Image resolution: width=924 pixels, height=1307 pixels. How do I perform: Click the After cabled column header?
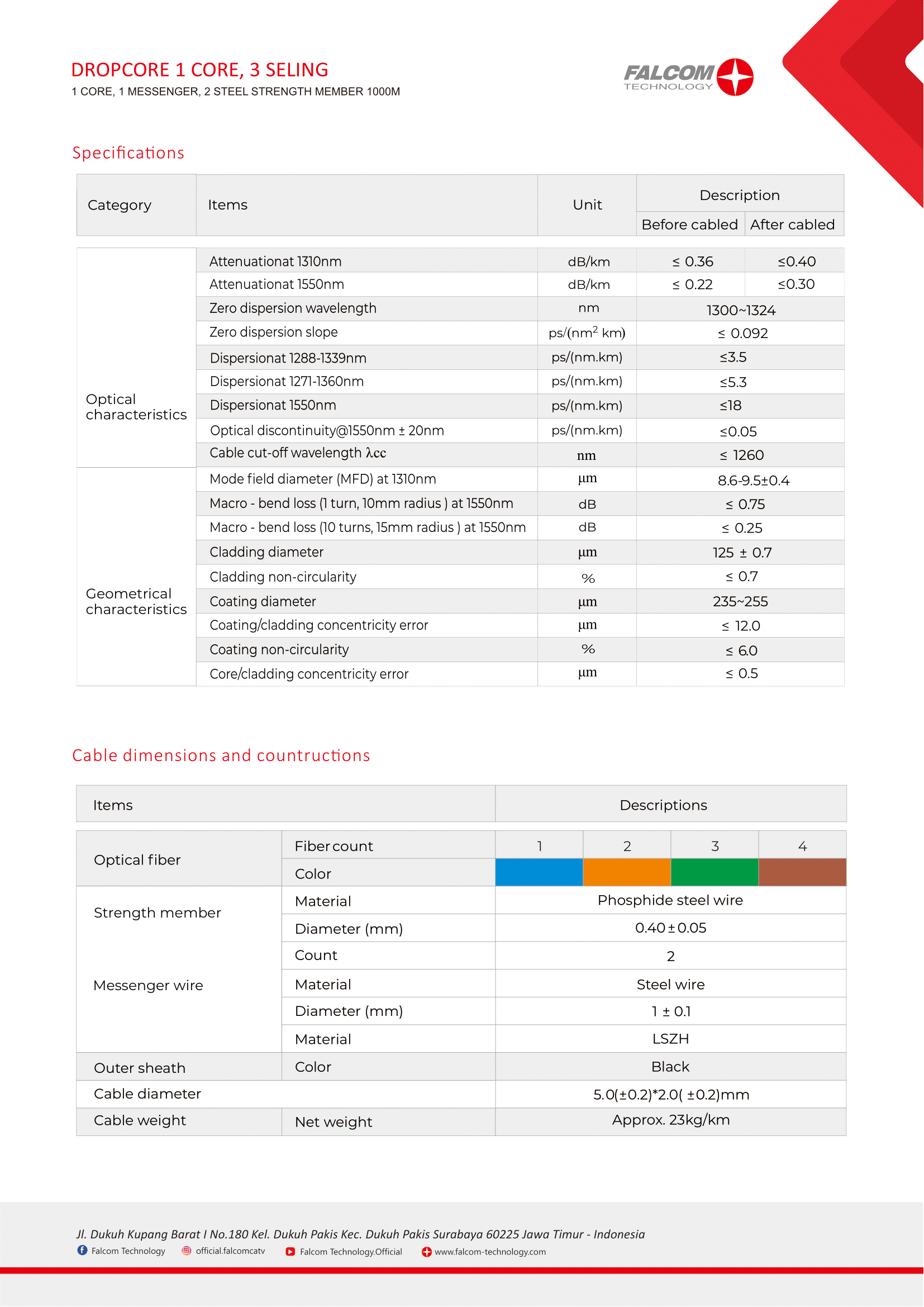792,224
